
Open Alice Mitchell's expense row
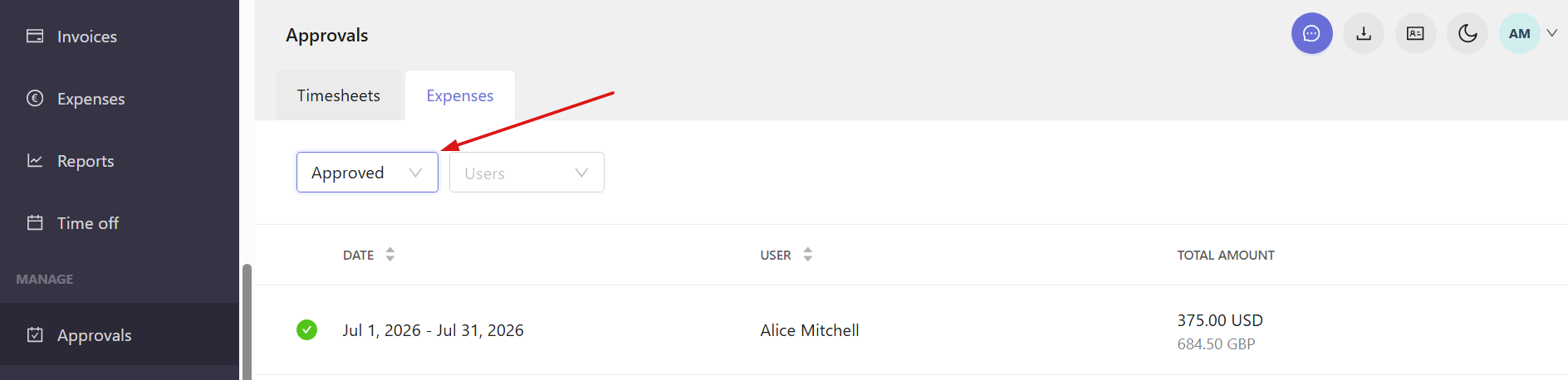tap(911, 330)
